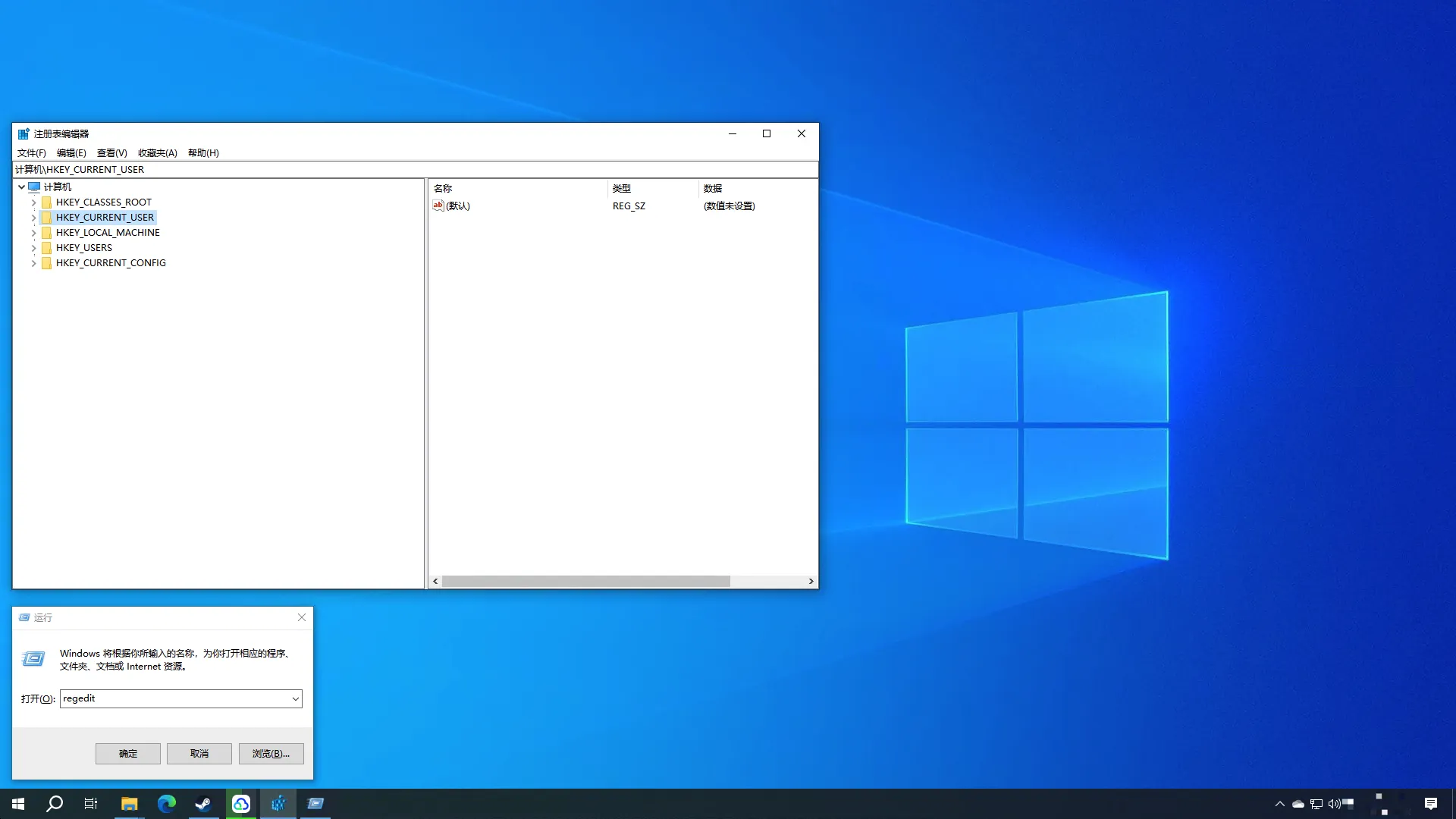Click the 取消 button in Run dialog
Screen dimensions: 1456x819
pos(199,754)
